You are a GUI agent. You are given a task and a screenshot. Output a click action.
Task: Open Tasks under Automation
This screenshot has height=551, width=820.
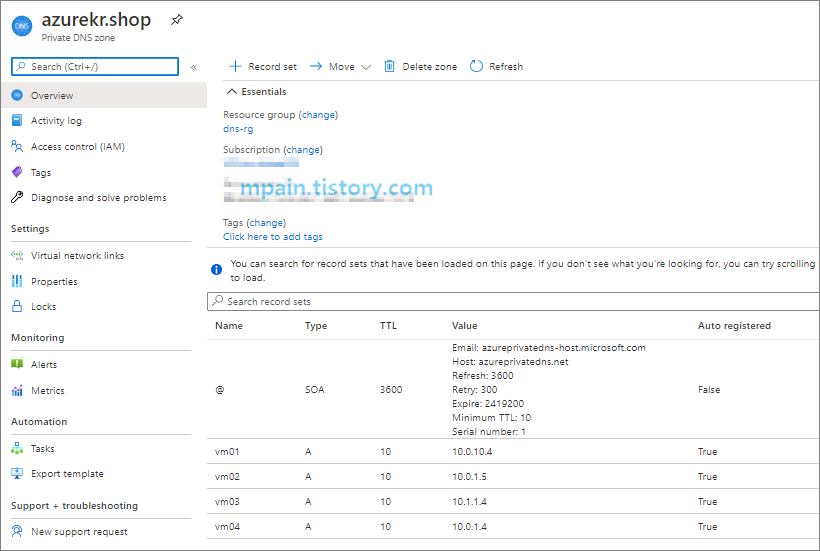(x=42, y=449)
